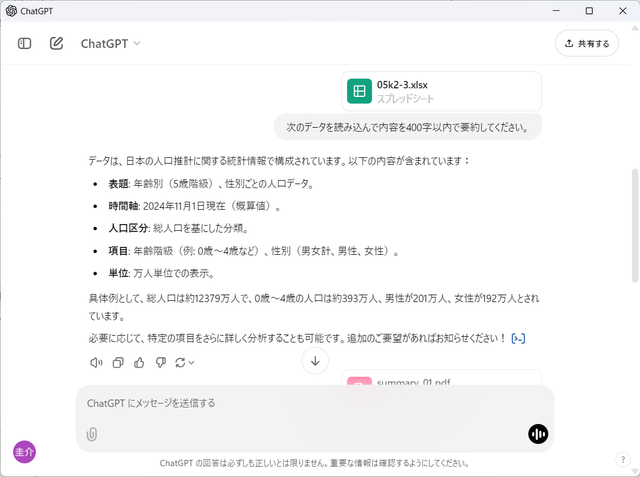Click the green spreadsheet file icon
The image size is (640, 477).
[x=359, y=91]
